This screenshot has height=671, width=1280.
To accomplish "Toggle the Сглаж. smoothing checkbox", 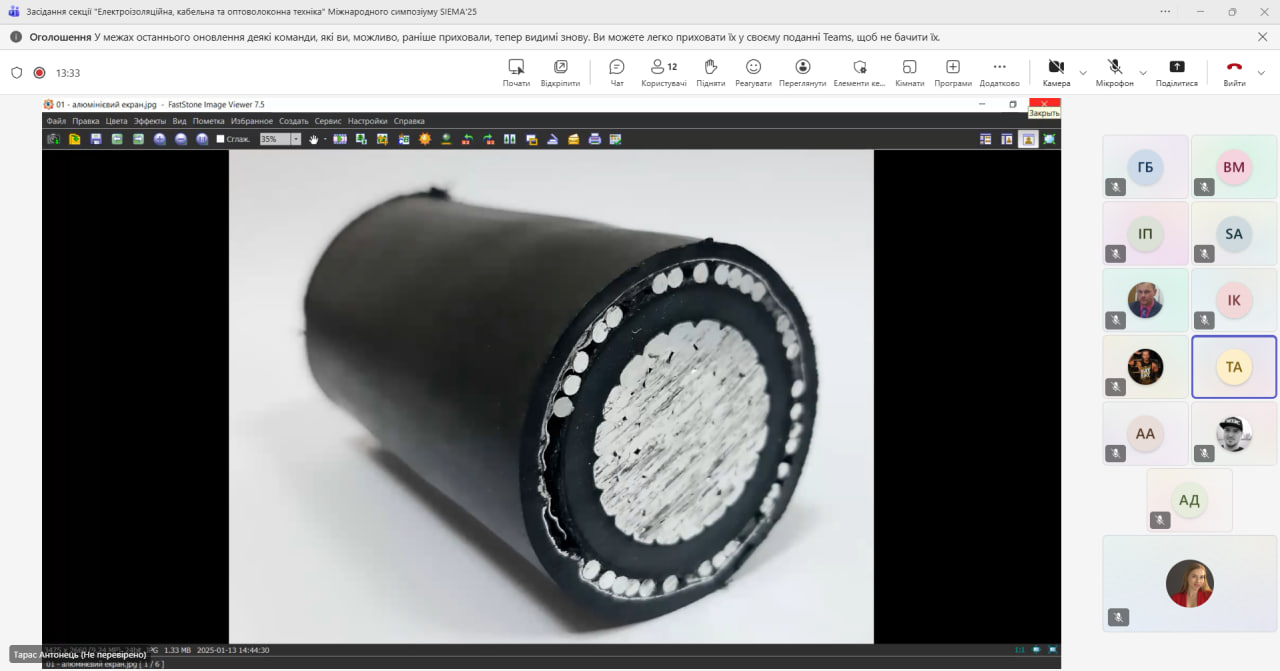I will (221, 139).
